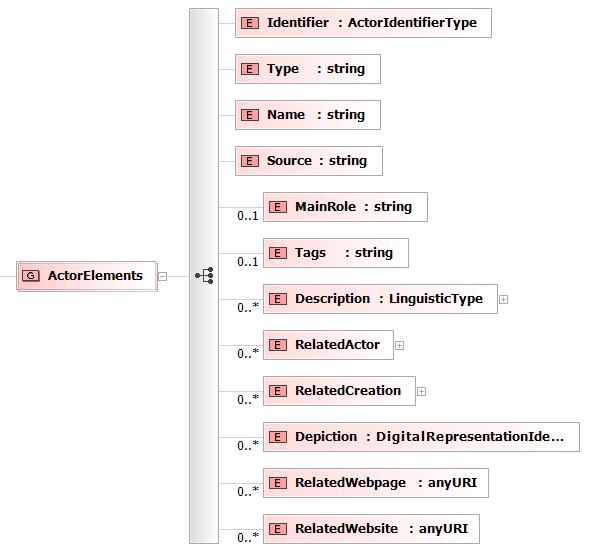Expand the Description LinguisticType element
This screenshot has width=596, height=552.
[503, 300]
